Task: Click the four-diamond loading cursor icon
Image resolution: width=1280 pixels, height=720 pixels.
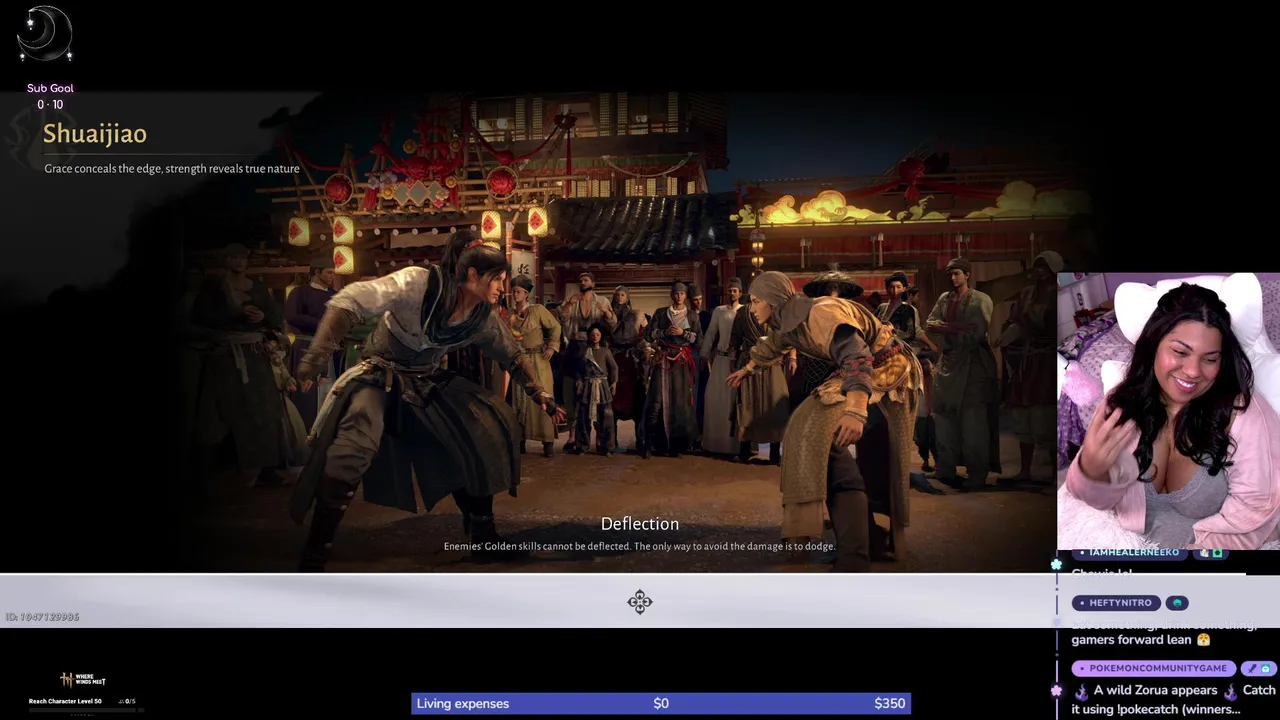Action: [640, 602]
